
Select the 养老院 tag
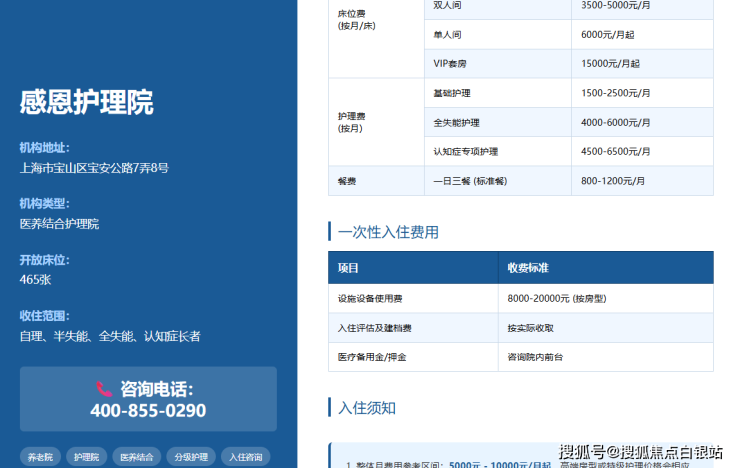coord(40,457)
